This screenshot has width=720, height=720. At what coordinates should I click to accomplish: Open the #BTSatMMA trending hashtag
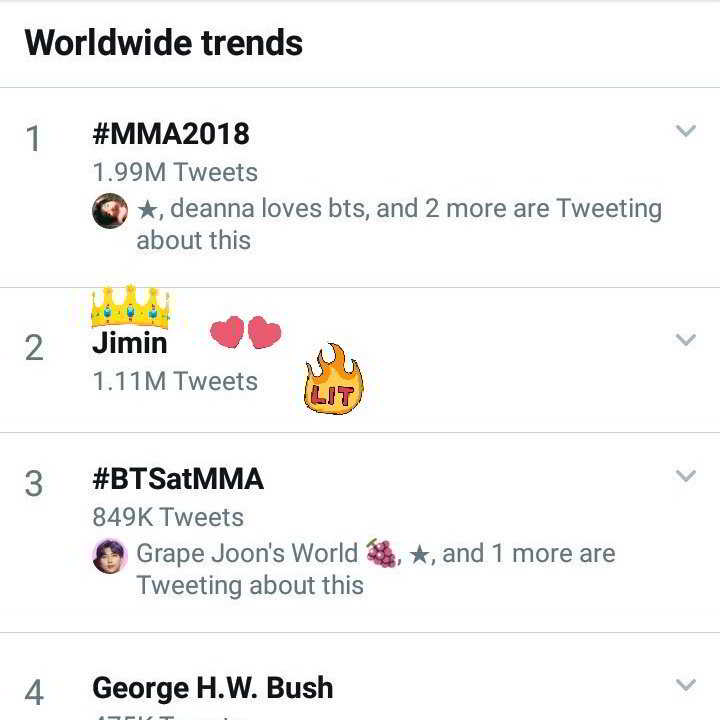(x=178, y=479)
